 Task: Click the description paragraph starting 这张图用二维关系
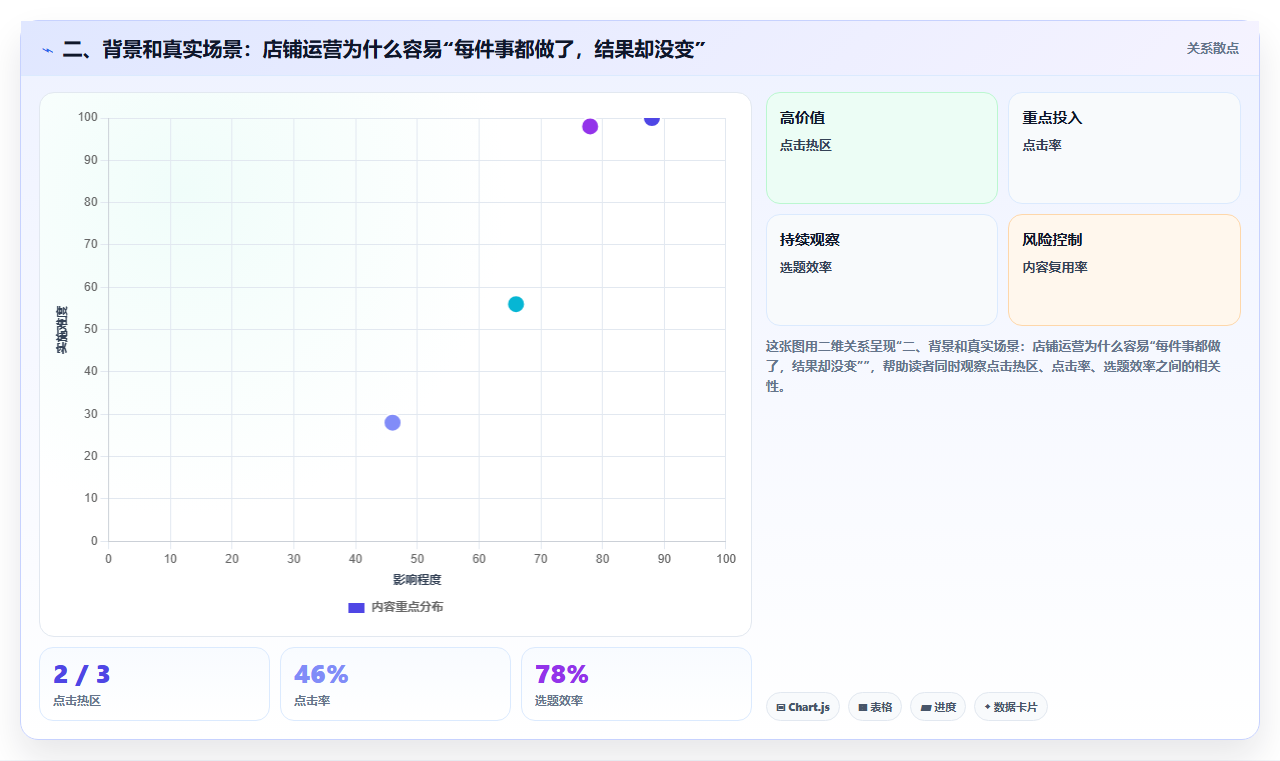click(1001, 366)
